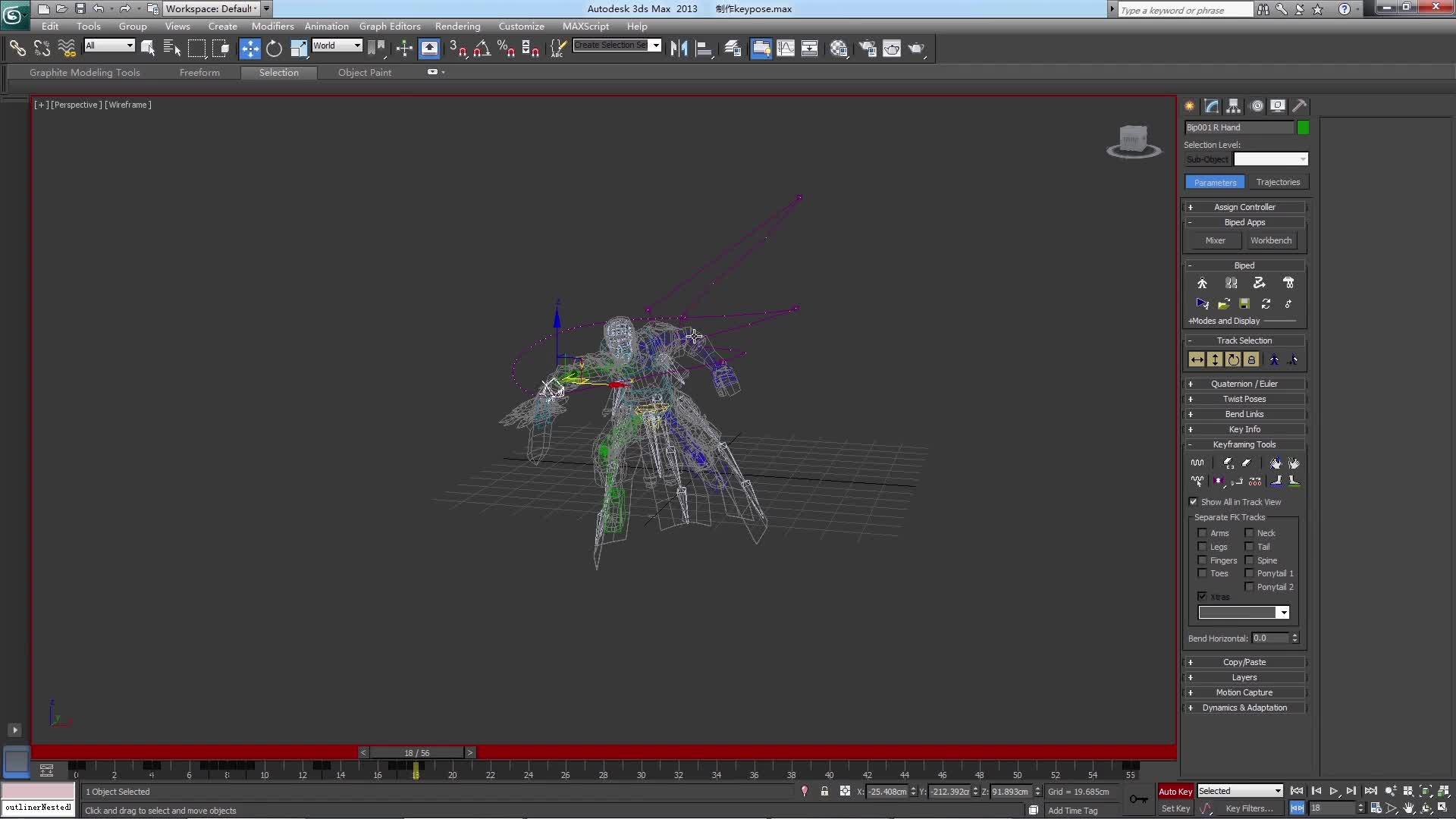Toggle Show All in Track View
Viewport: 1456px width, 819px height.
(x=1194, y=502)
